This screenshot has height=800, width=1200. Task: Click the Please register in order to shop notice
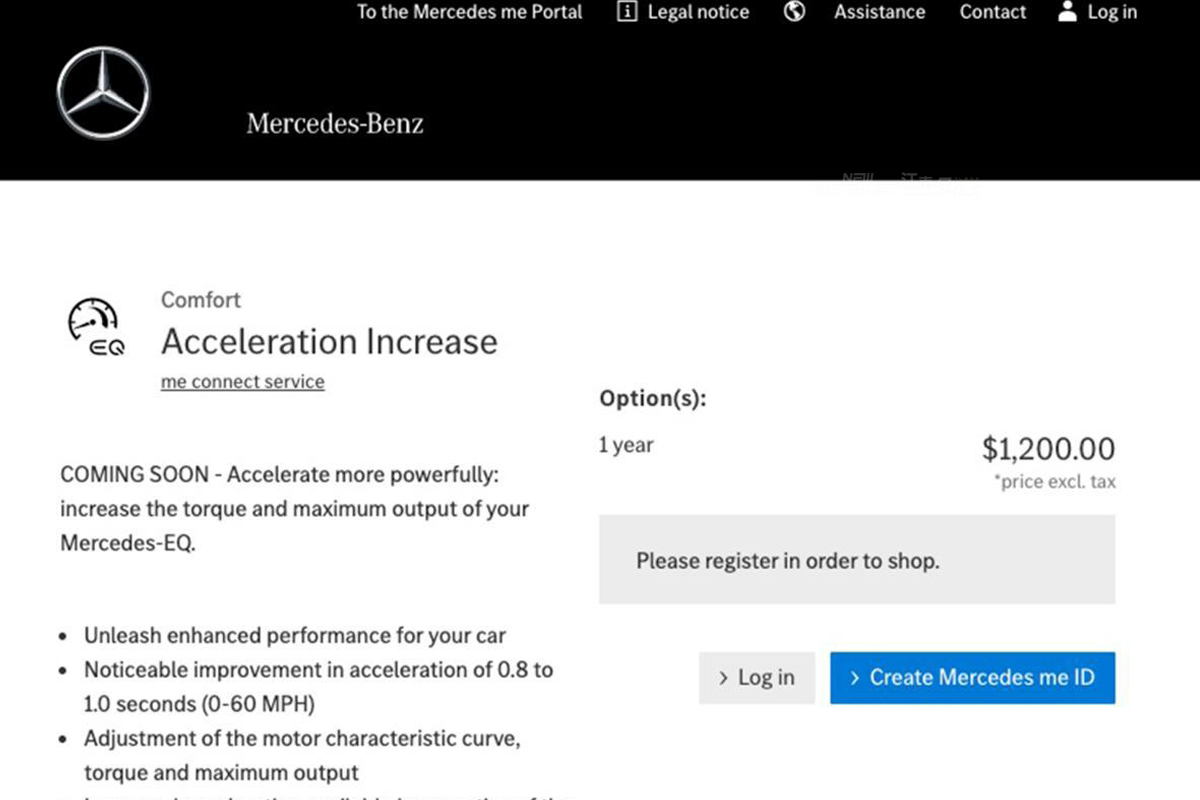tap(787, 561)
